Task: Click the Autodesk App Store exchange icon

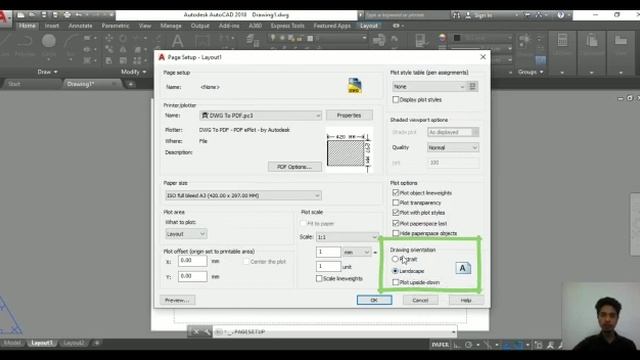Action: 527,15
